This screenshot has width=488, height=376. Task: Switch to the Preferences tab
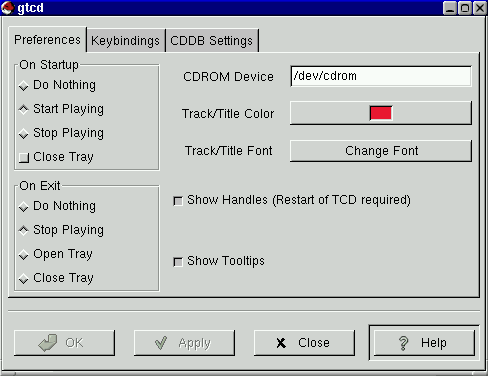click(47, 40)
